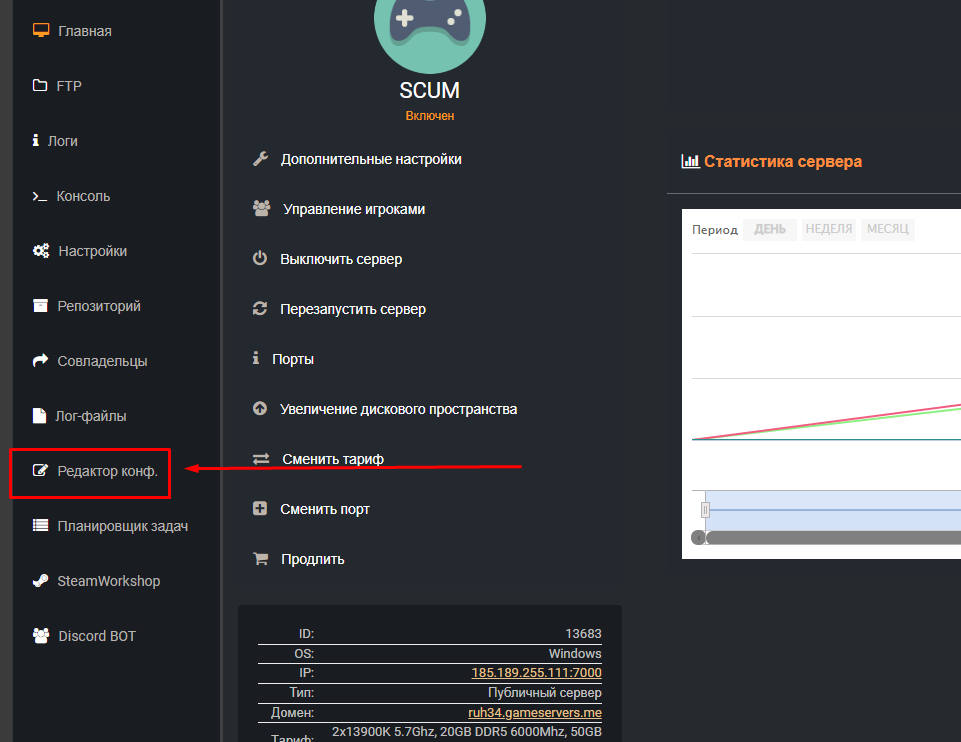Click the terminal icon beside Консоль

[x=40, y=196]
